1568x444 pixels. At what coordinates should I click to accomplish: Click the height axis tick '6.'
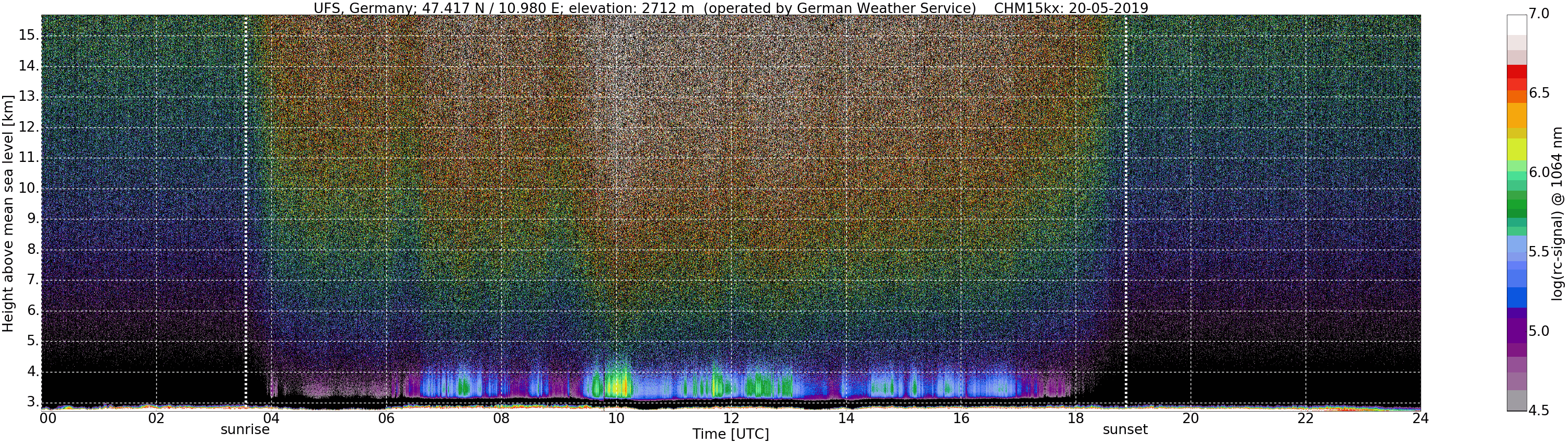(x=32, y=311)
